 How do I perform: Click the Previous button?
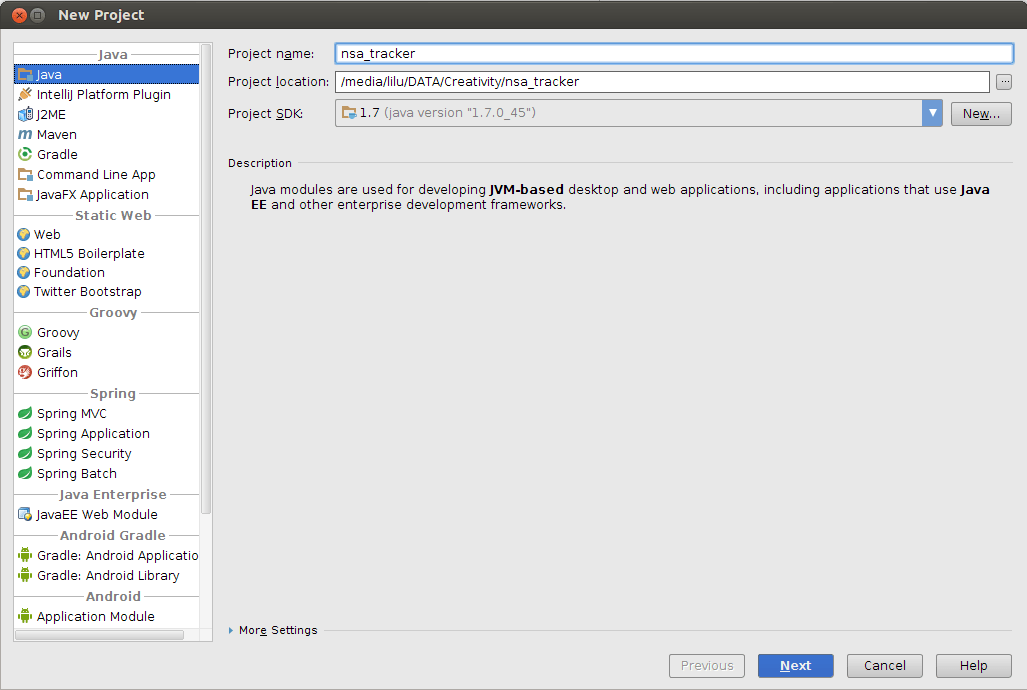pos(707,666)
